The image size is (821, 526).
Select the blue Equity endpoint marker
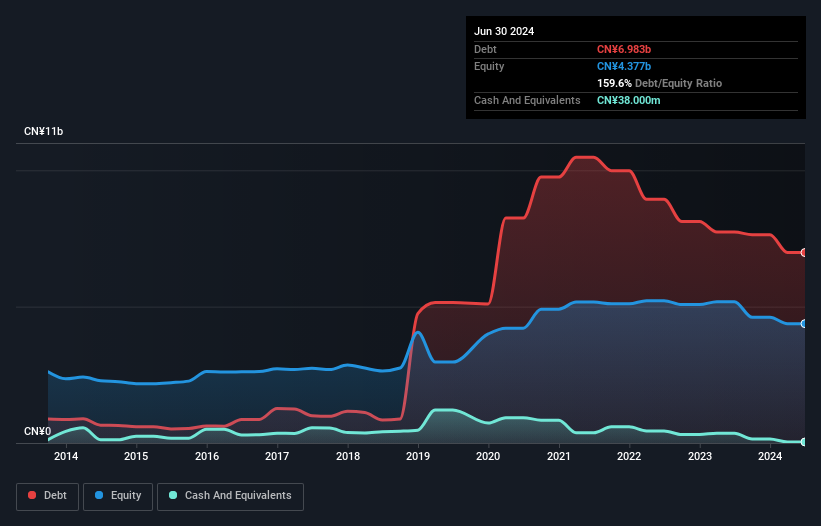(804, 324)
